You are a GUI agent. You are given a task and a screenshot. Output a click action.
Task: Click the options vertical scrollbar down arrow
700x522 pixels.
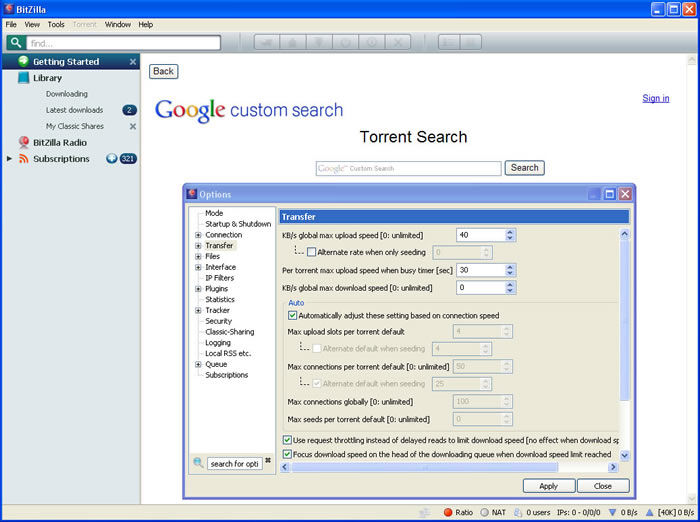pos(625,455)
